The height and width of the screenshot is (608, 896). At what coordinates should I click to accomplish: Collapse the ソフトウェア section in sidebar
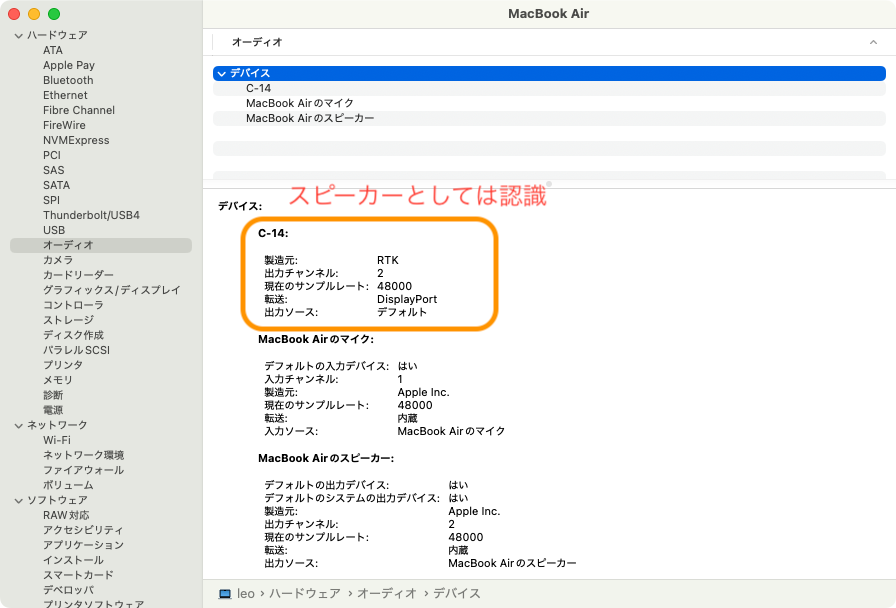click(x=18, y=500)
